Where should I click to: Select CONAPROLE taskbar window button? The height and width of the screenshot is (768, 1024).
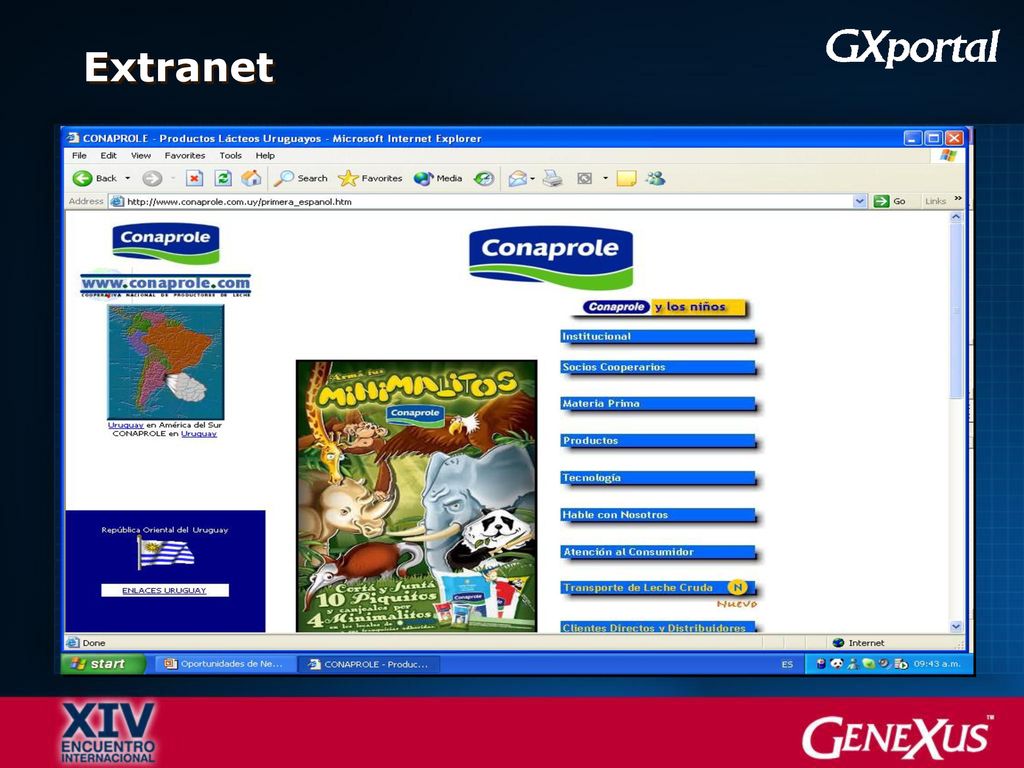[x=369, y=664]
